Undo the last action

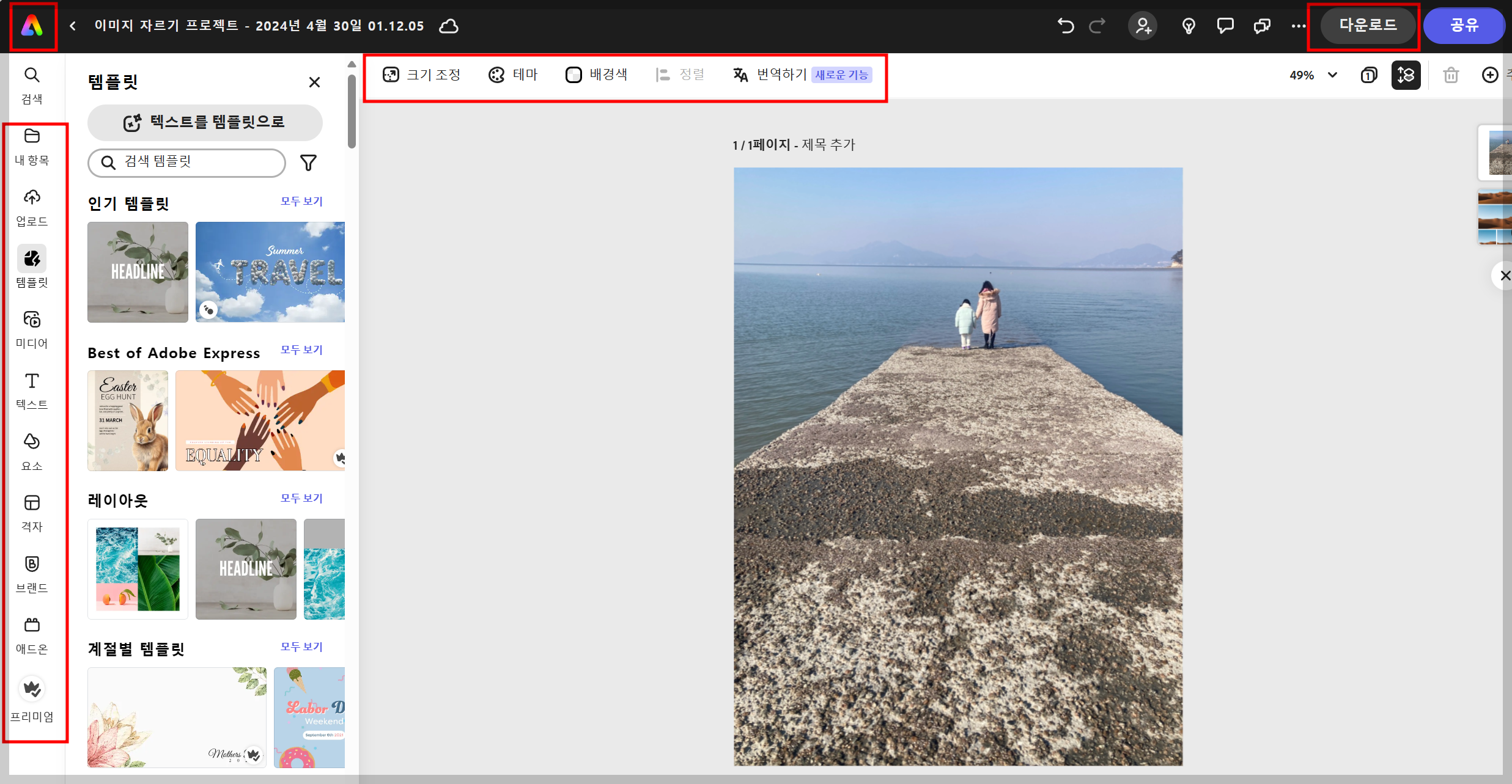pos(1065,26)
